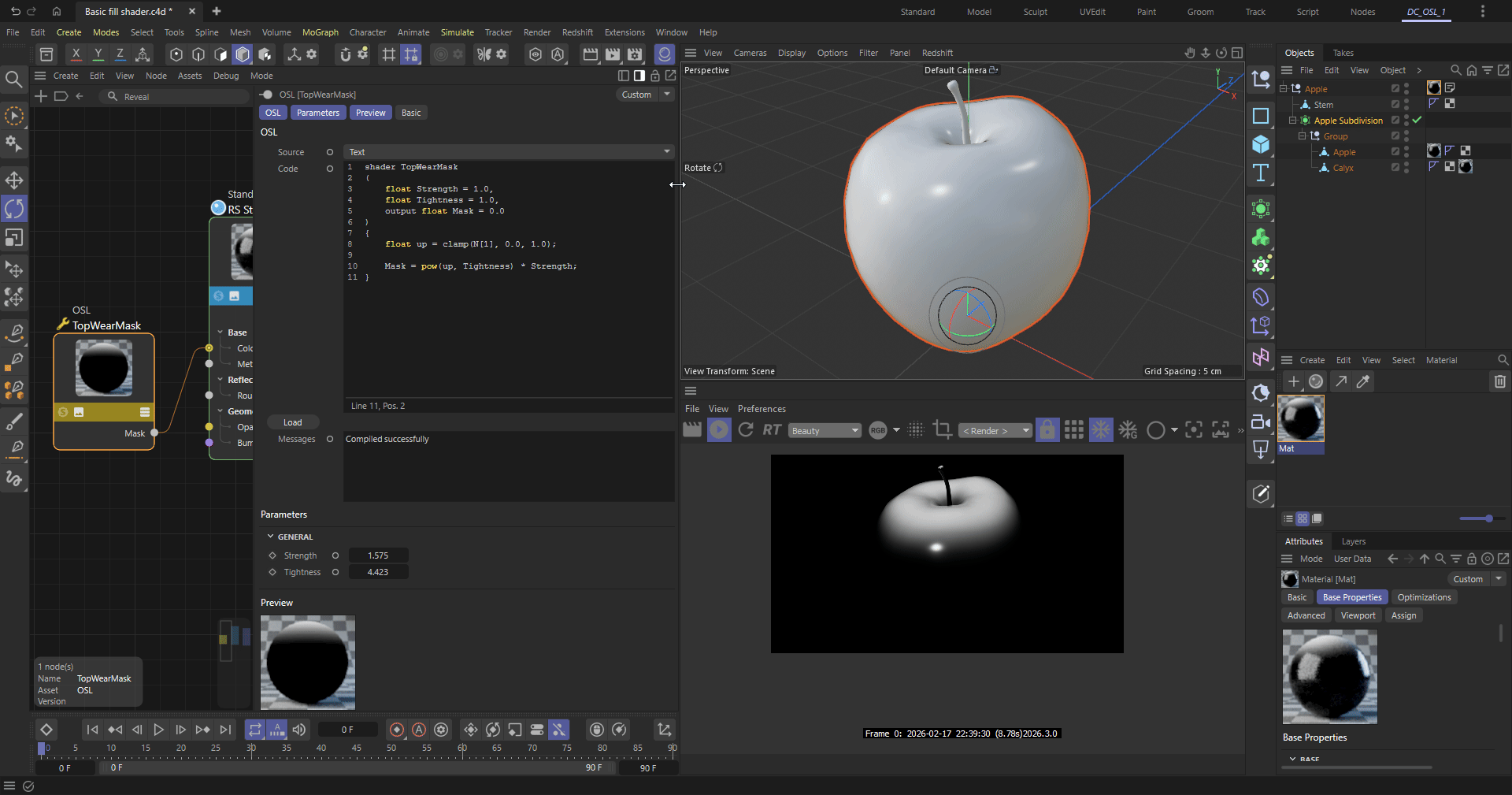1512x795 pixels.
Task: Open Custom dropdown in node attributes
Action: tap(644, 95)
